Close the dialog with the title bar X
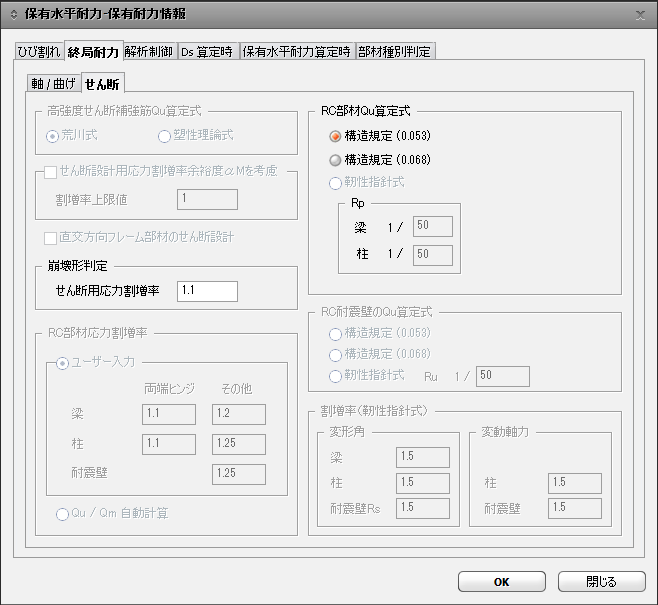 click(x=640, y=16)
